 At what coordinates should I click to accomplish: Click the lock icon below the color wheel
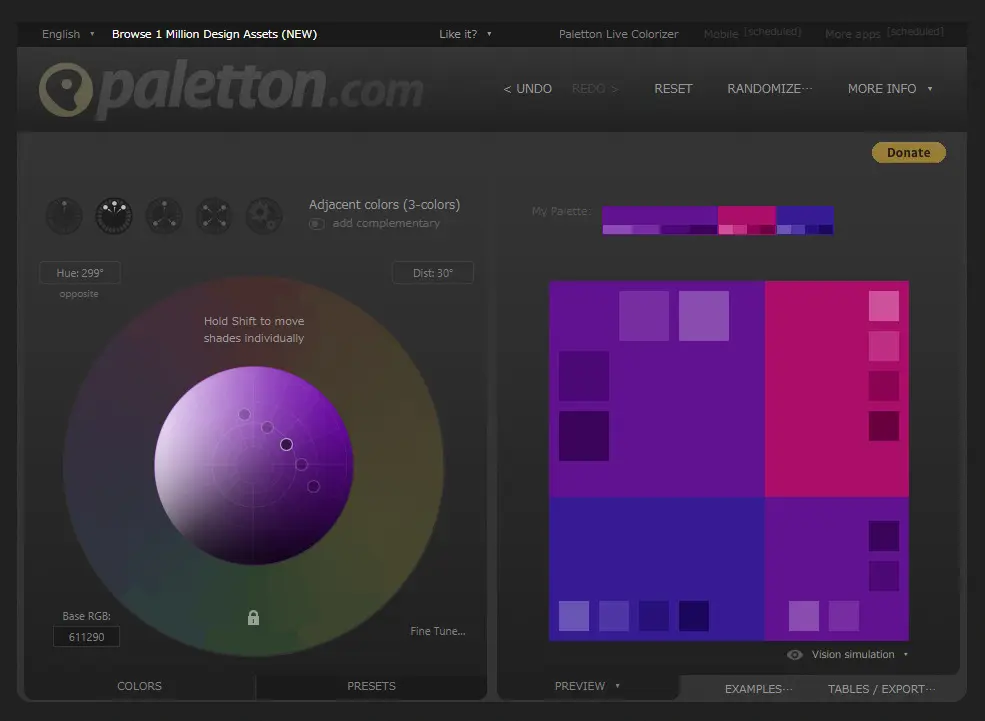tap(253, 618)
